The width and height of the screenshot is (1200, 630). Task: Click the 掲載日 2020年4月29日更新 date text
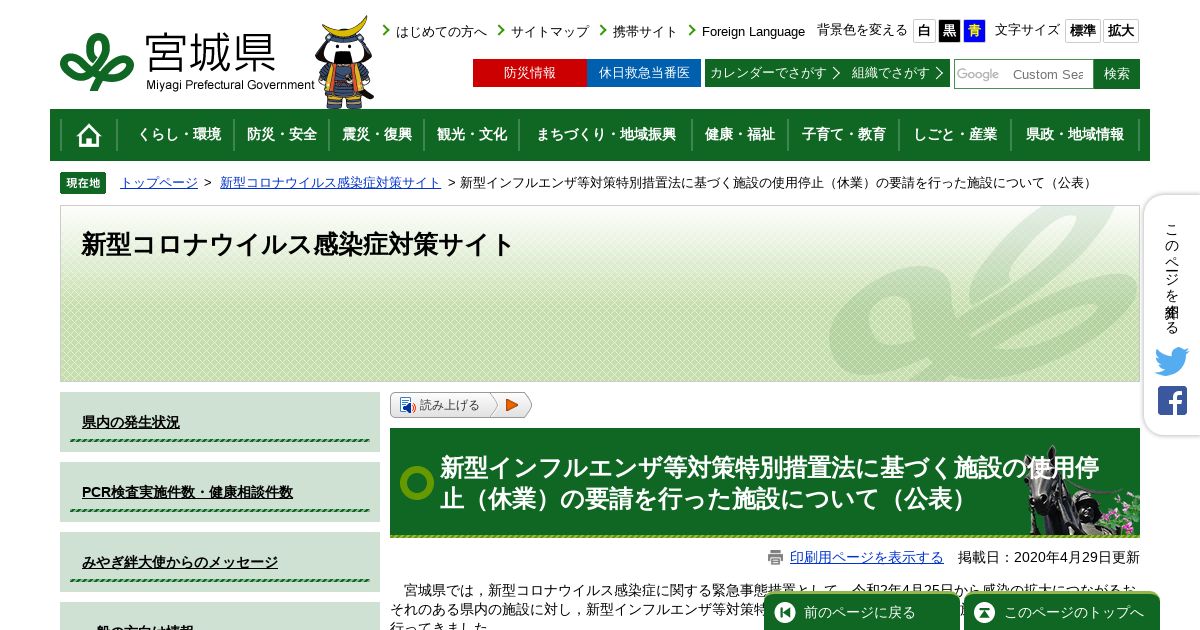pyautogui.click(x=1049, y=558)
